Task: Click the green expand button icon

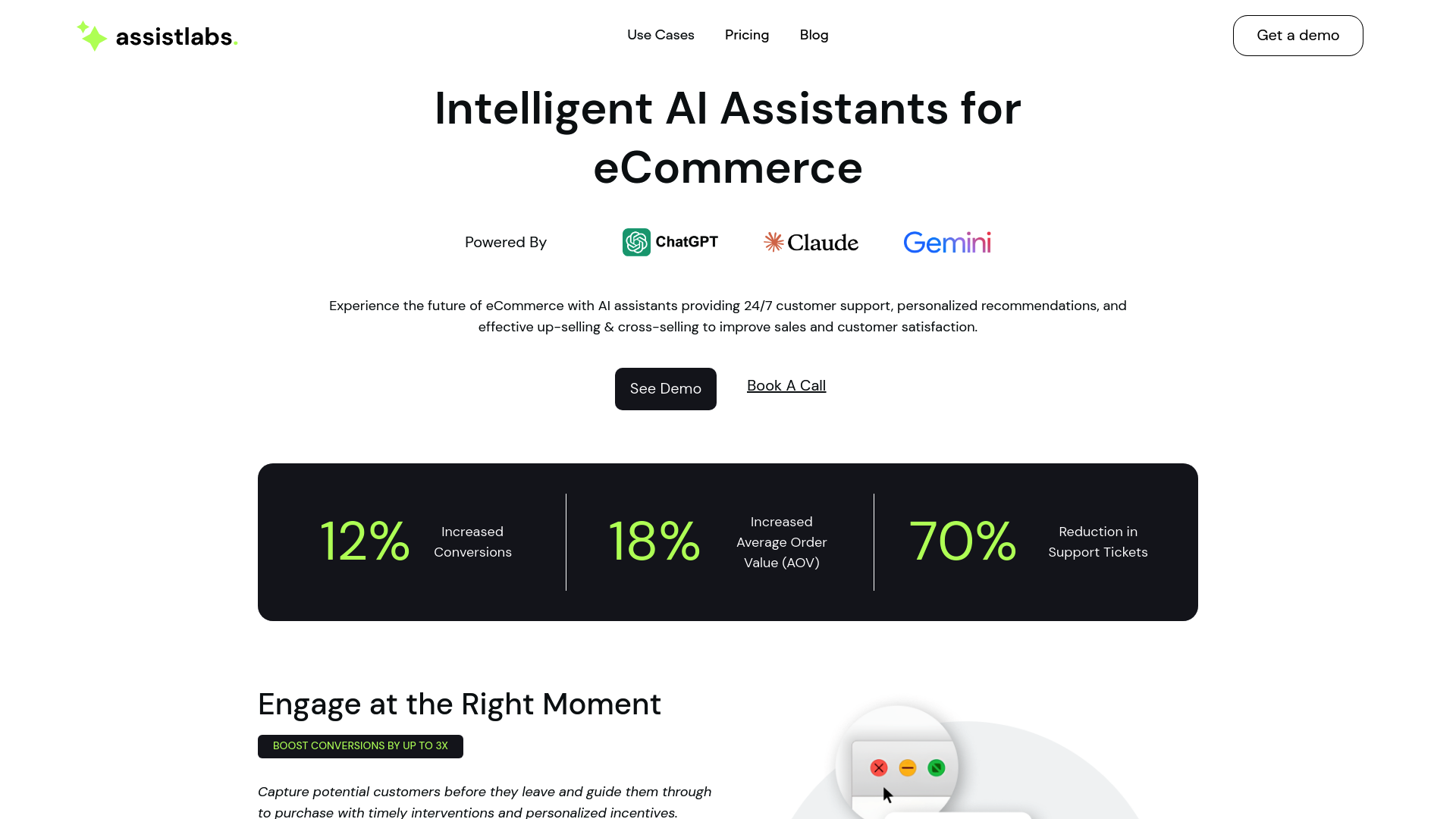Action: (937, 767)
